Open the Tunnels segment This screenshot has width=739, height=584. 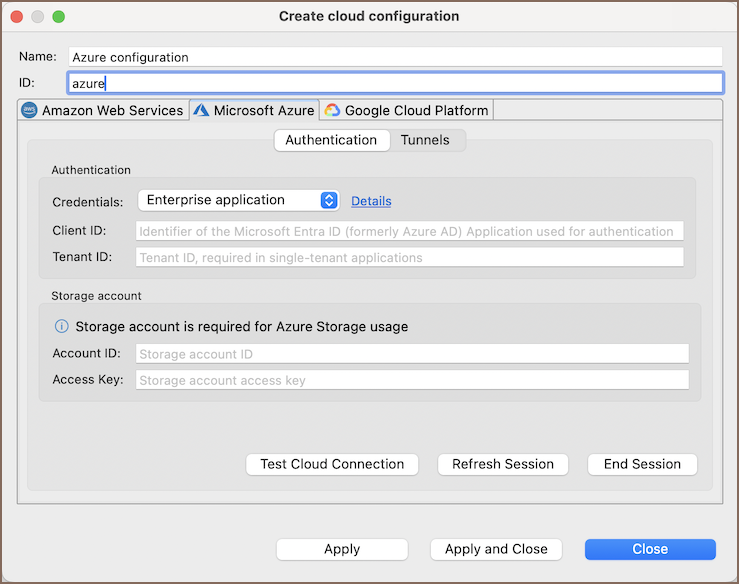pyautogui.click(x=425, y=140)
